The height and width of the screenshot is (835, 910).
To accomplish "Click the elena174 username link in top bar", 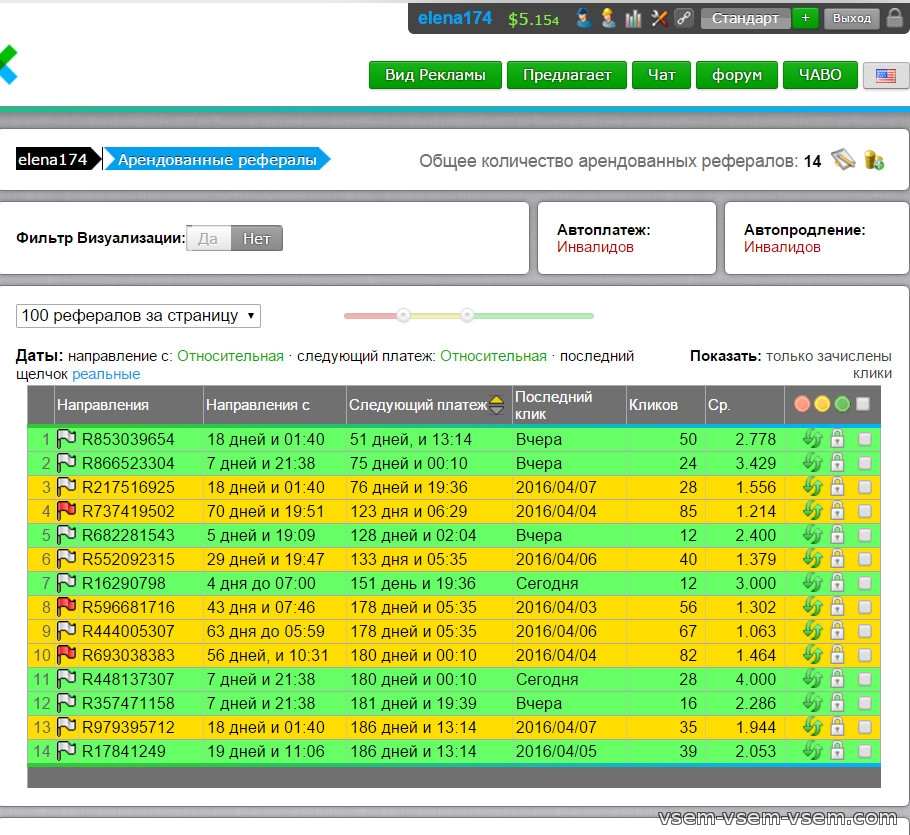I will (x=454, y=19).
